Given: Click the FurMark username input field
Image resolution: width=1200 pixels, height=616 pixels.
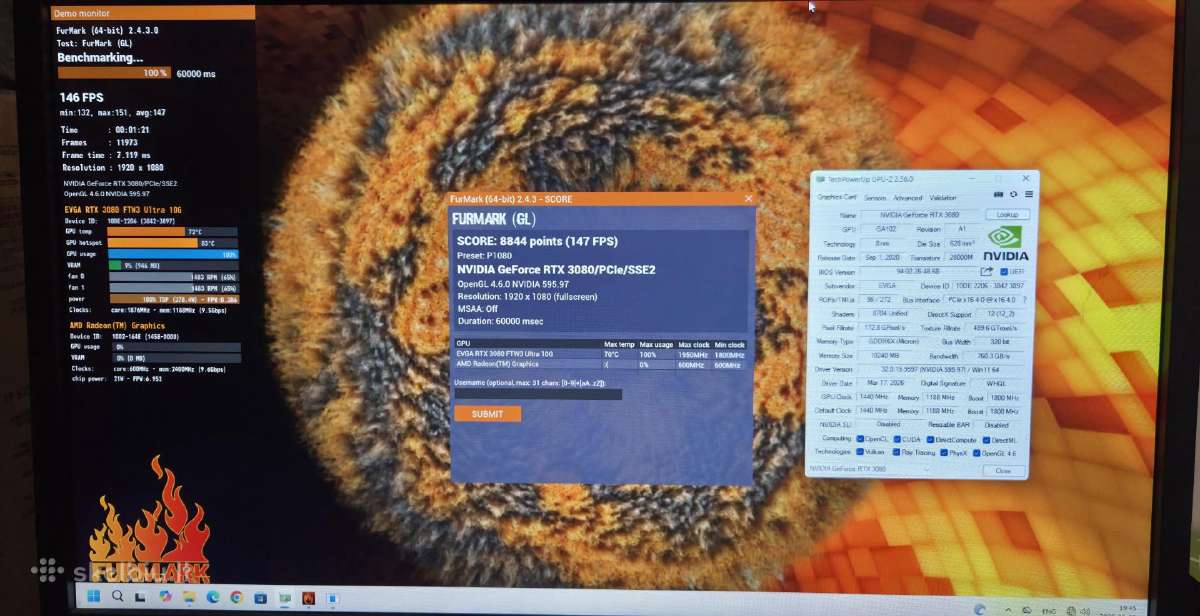Looking at the screenshot, I should coord(538,394).
